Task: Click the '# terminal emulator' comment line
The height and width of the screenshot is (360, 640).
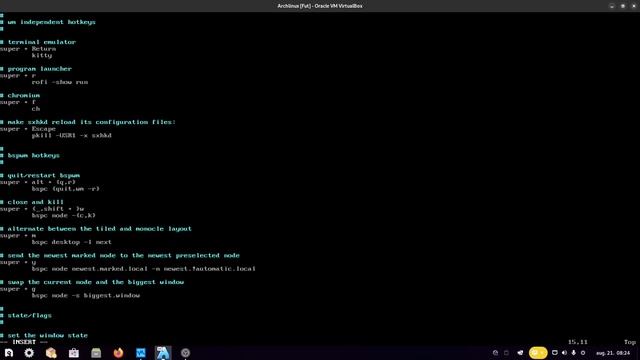Action: [38, 42]
